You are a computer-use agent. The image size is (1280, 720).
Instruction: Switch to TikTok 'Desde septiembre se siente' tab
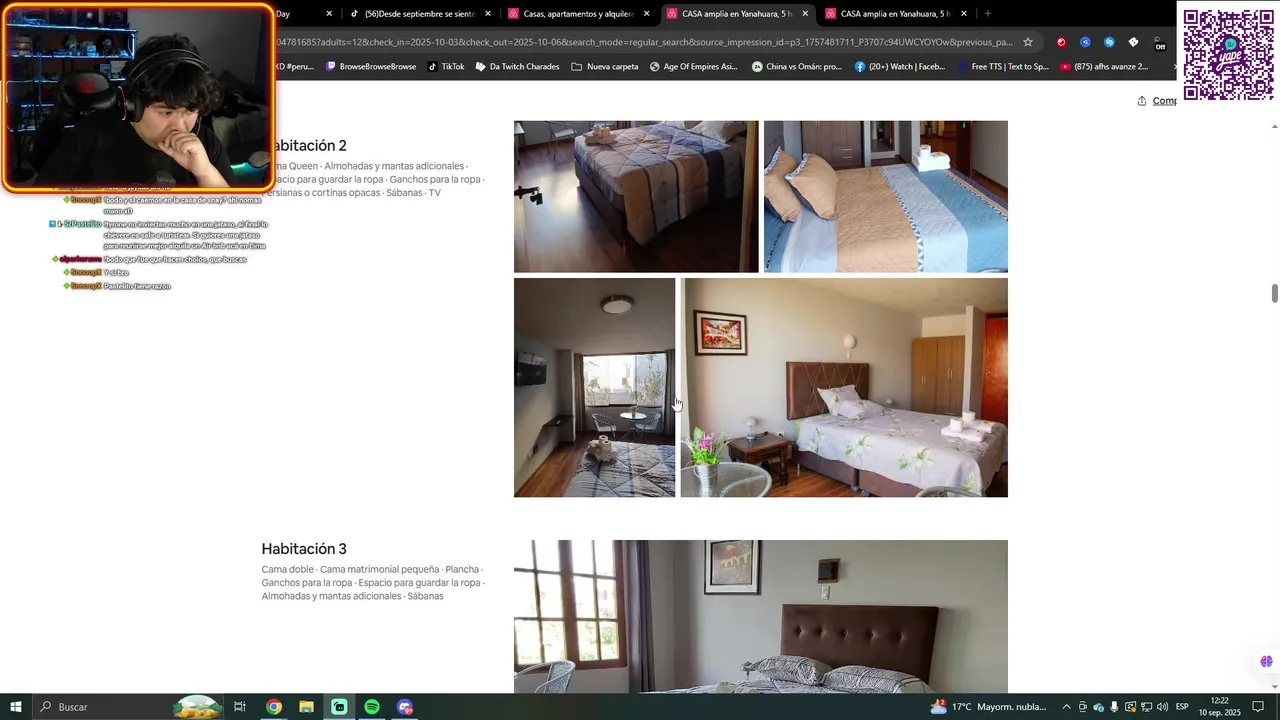coord(420,14)
